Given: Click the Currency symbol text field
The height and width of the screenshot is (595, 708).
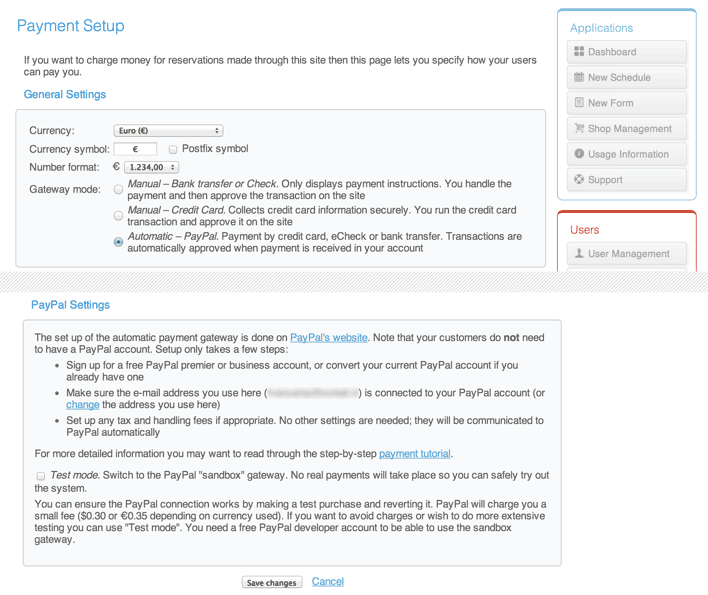Looking at the screenshot, I should click(135, 149).
